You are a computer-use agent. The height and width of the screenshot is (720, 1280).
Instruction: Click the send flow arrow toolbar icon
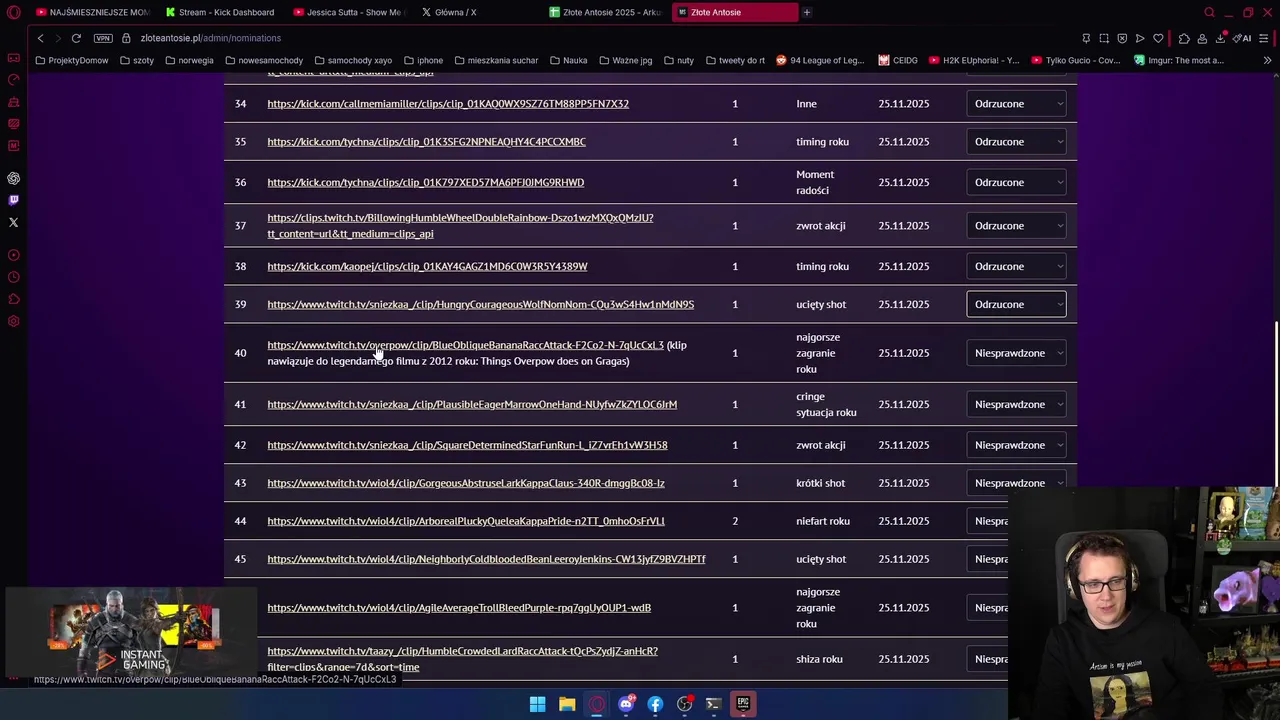tap(1140, 38)
